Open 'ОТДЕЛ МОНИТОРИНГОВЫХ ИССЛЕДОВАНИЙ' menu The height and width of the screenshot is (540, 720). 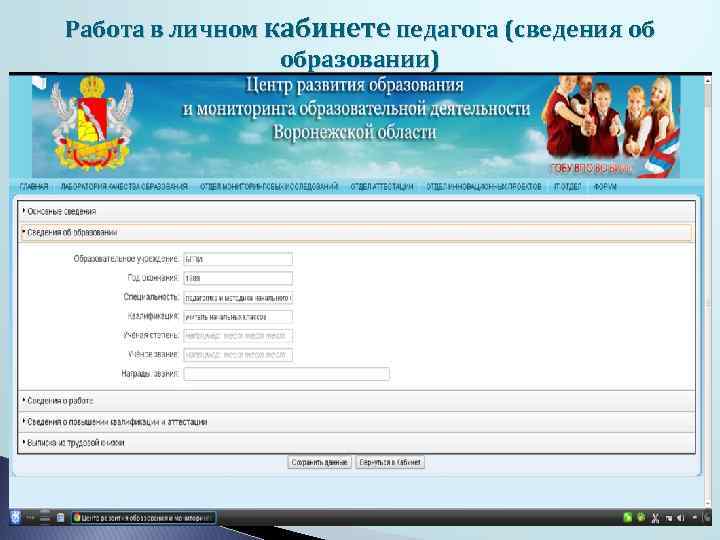(x=269, y=186)
